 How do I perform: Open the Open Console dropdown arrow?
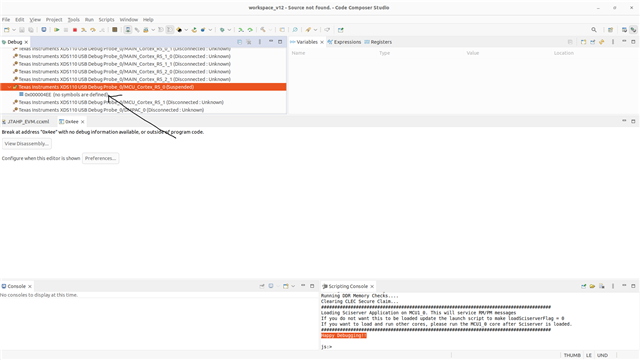click(293, 286)
